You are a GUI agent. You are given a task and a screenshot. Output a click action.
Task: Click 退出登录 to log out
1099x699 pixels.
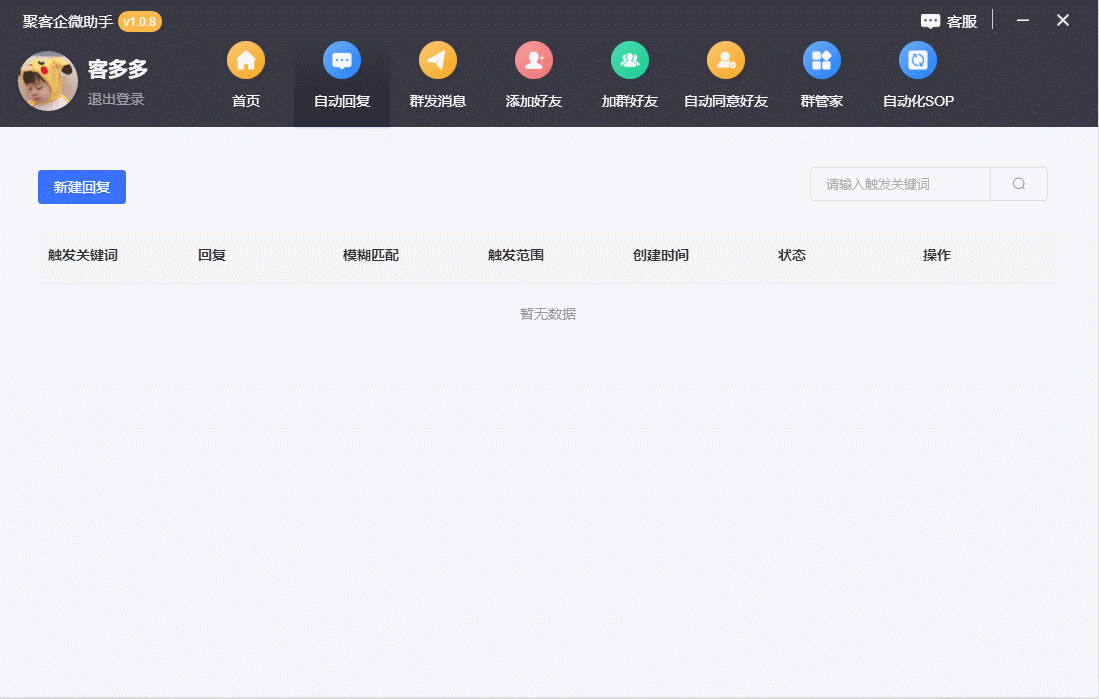click(116, 99)
